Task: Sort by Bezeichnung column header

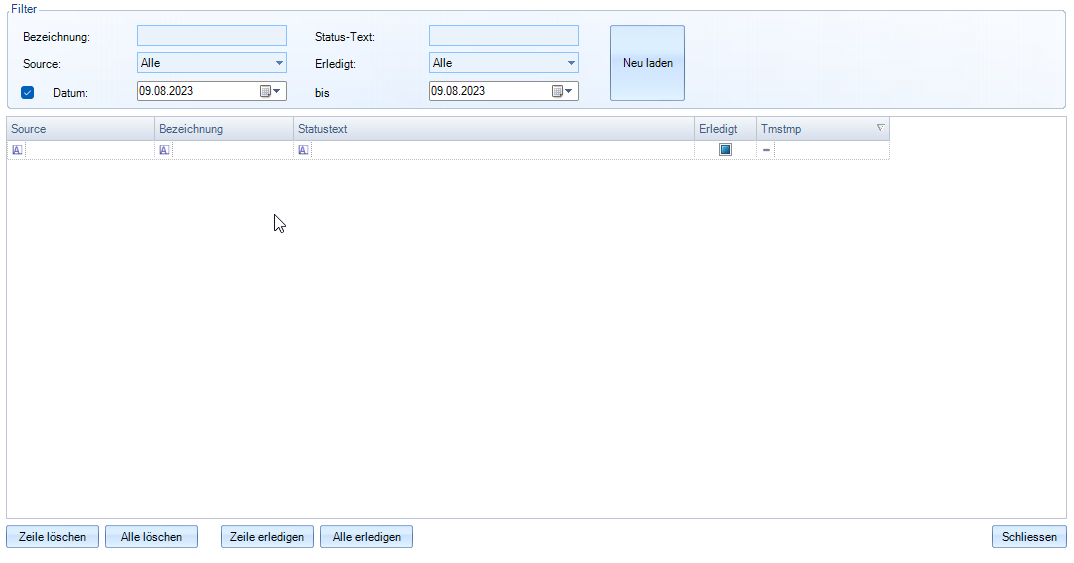Action: 223,129
